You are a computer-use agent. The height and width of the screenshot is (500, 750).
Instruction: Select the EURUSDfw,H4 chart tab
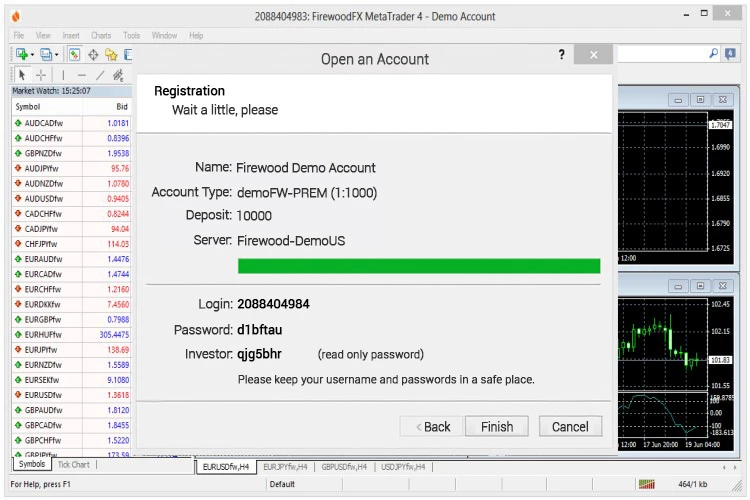[226, 467]
